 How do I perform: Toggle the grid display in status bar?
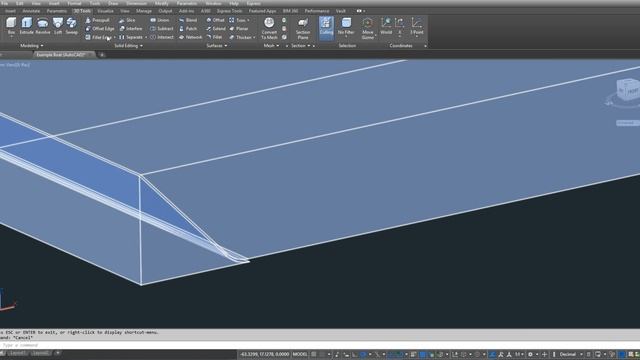pos(313,354)
